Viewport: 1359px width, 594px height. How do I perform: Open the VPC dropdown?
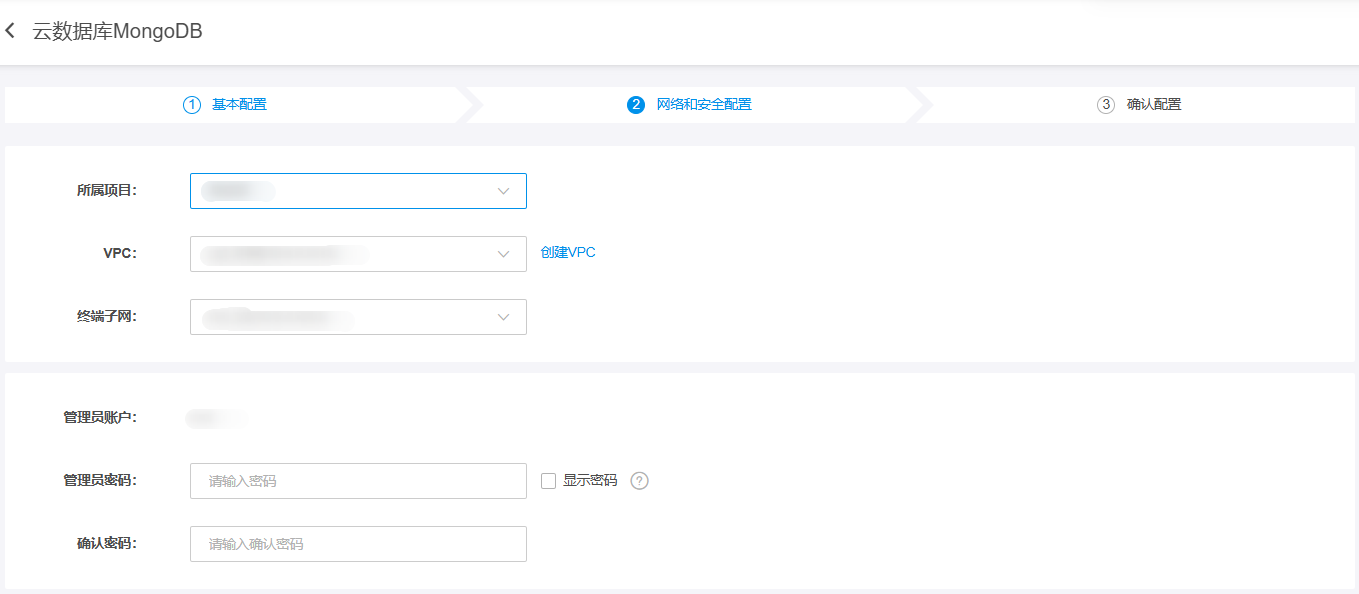[x=358, y=254]
